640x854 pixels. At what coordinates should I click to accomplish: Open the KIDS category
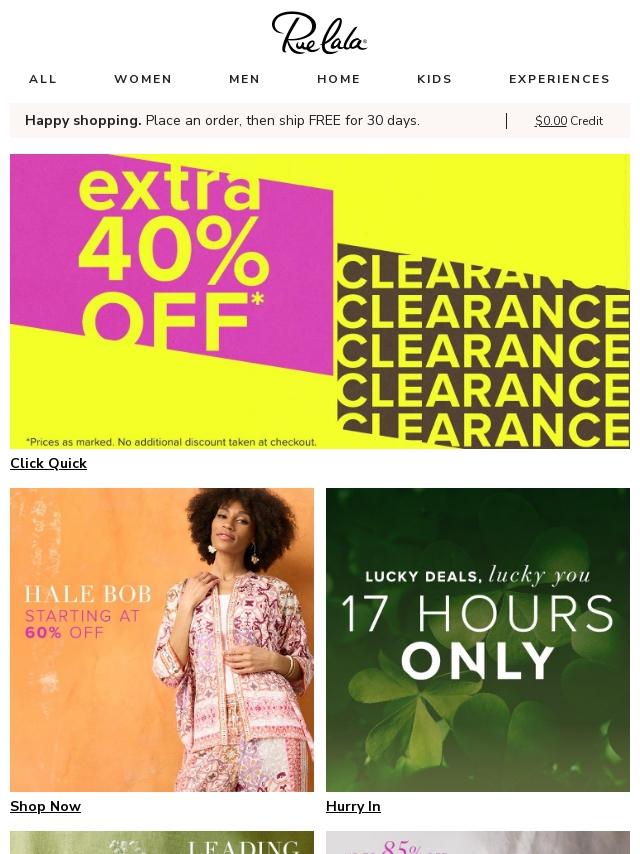tap(435, 79)
